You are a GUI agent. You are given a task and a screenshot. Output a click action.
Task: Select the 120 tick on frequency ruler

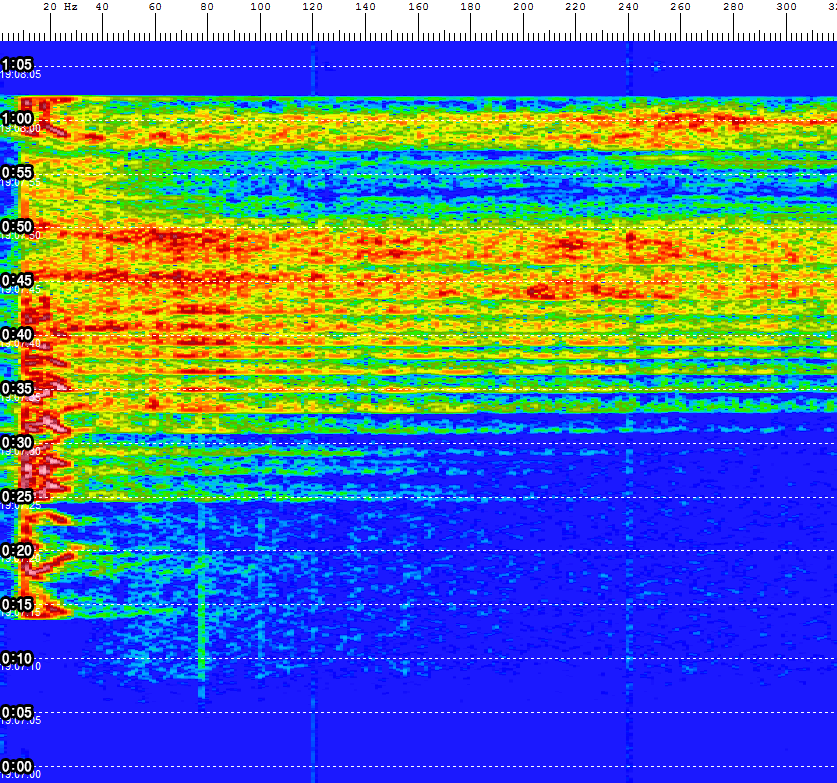pyautogui.click(x=313, y=7)
